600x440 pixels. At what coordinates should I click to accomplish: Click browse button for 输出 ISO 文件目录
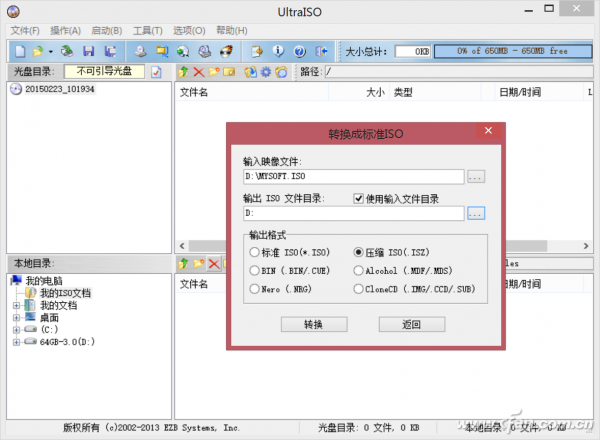click(x=476, y=213)
